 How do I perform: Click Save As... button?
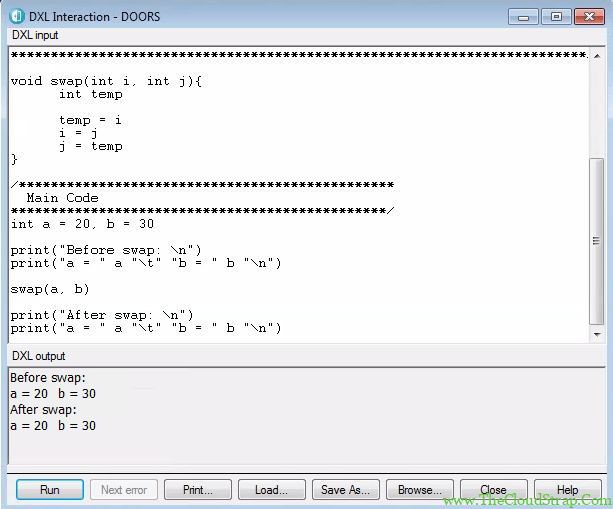pos(346,489)
